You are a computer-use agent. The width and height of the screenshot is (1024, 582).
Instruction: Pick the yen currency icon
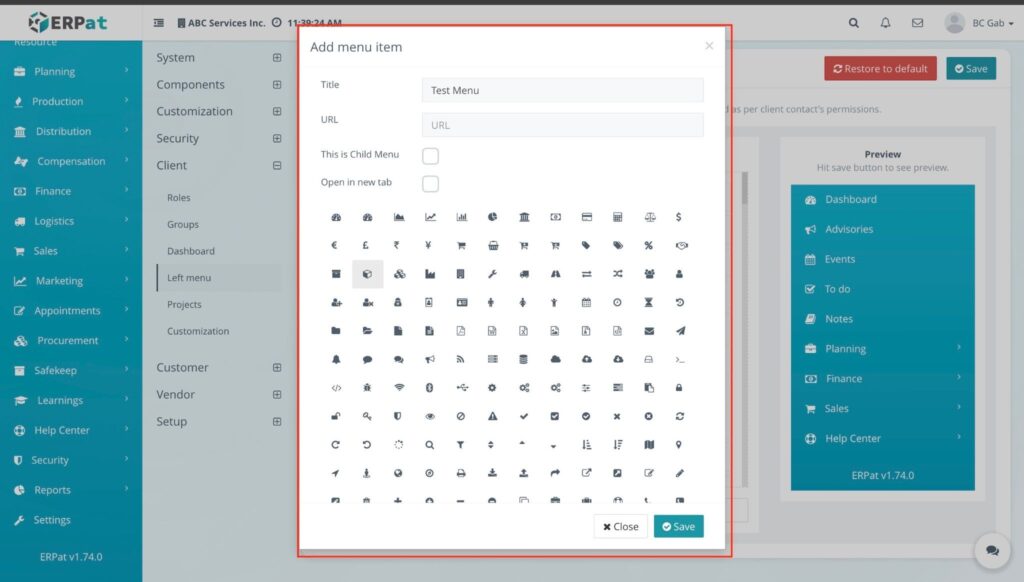click(428, 246)
